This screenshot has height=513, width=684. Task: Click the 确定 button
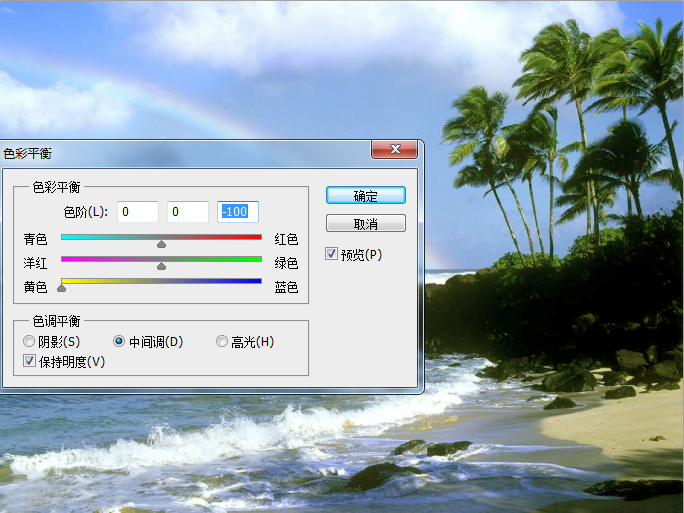[x=366, y=195]
